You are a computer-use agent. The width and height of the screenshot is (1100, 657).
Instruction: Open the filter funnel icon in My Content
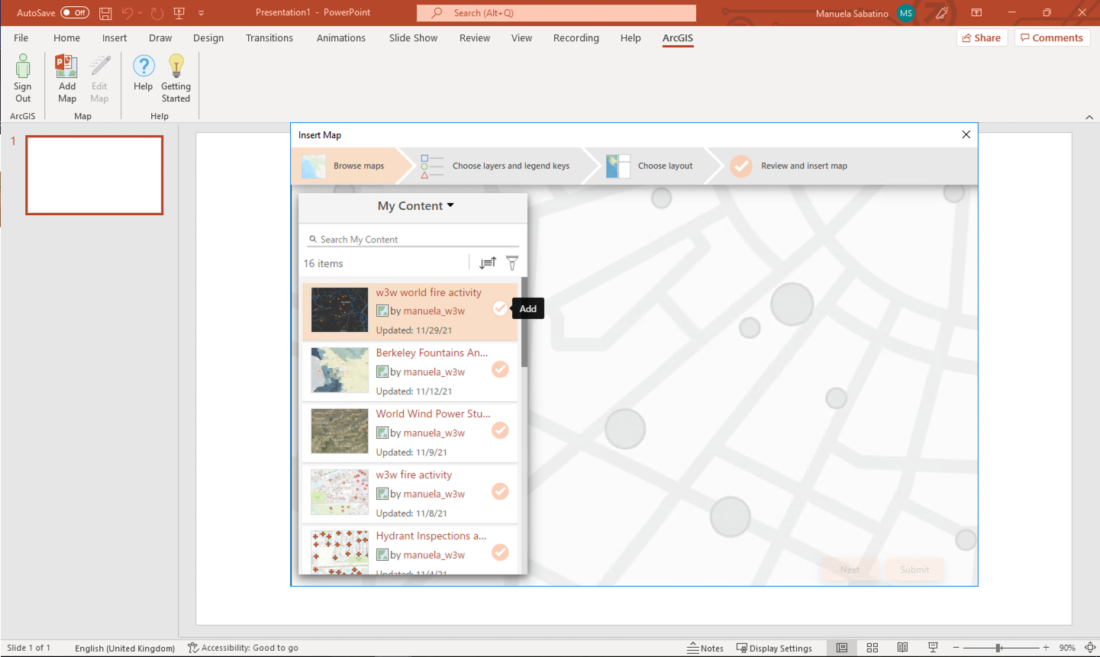pos(512,263)
